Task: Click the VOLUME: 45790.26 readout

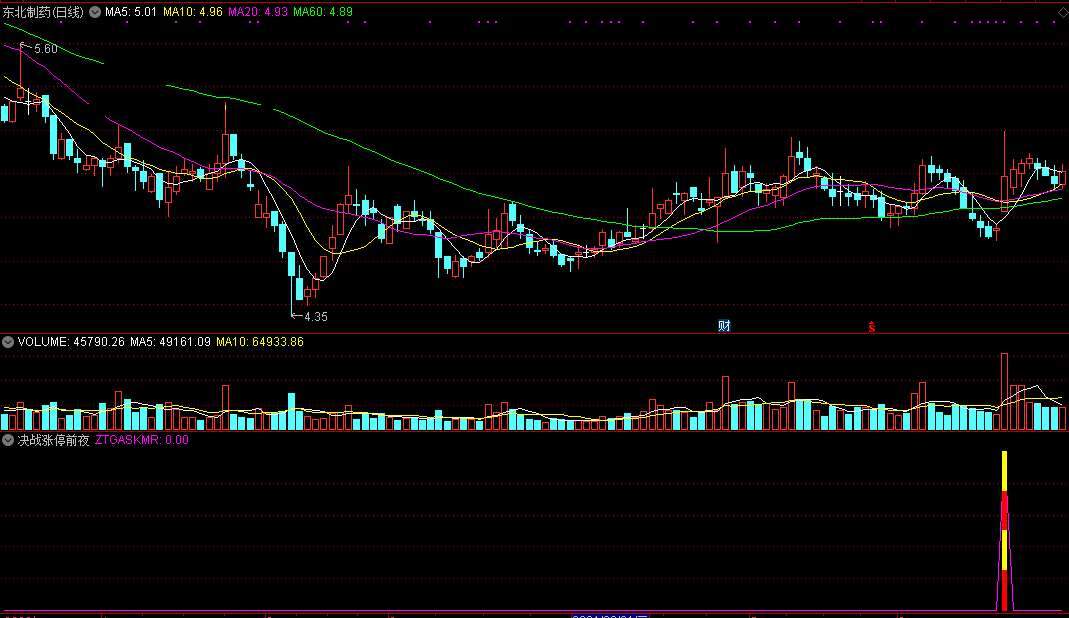Action: (71, 342)
